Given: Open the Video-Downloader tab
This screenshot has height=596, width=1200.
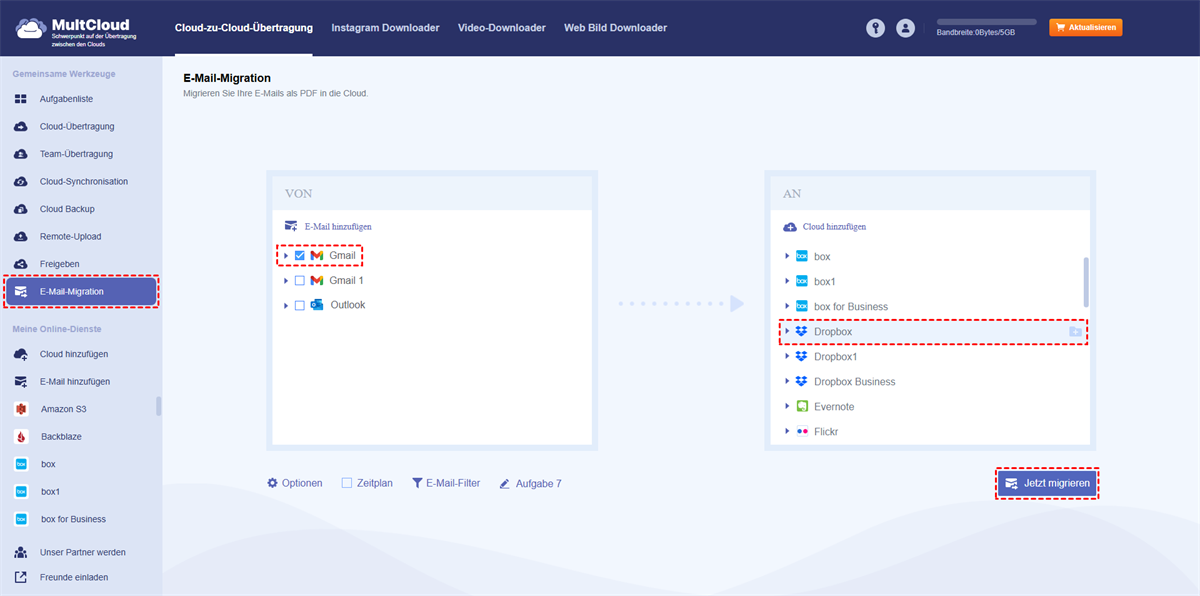Looking at the screenshot, I should [x=502, y=28].
